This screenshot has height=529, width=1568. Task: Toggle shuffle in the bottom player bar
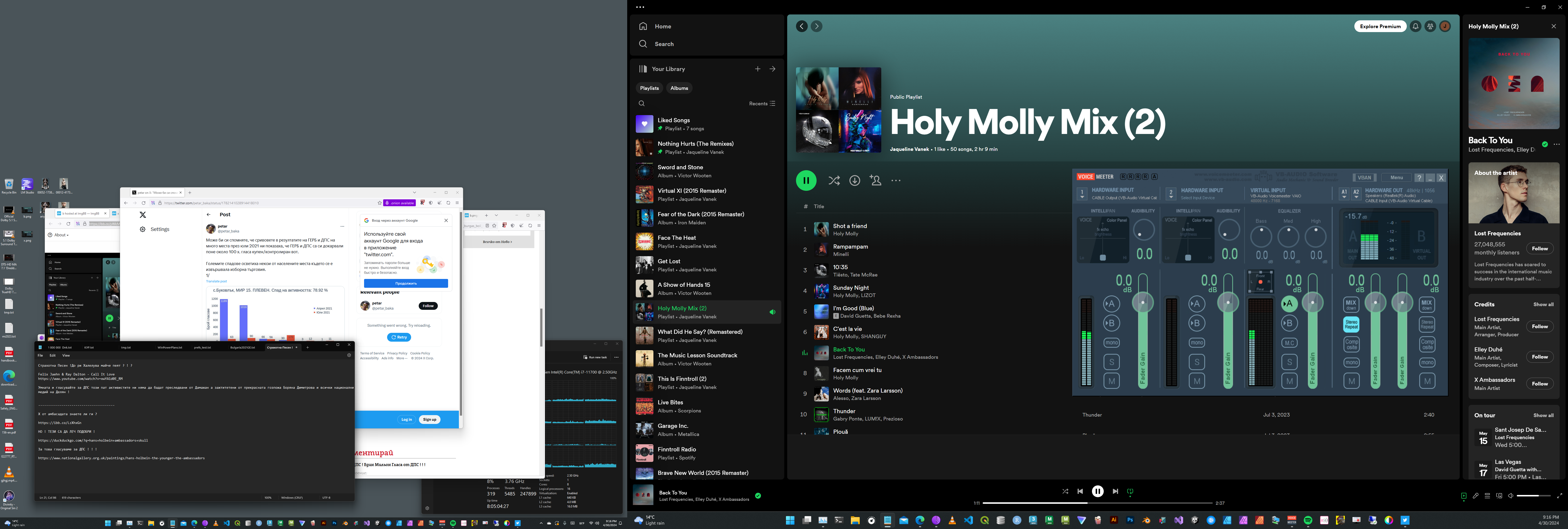tap(1065, 491)
